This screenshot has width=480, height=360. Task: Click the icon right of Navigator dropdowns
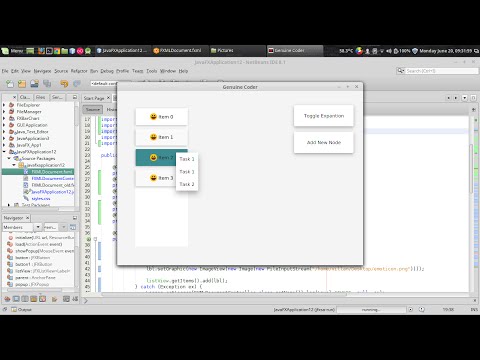[73, 227]
